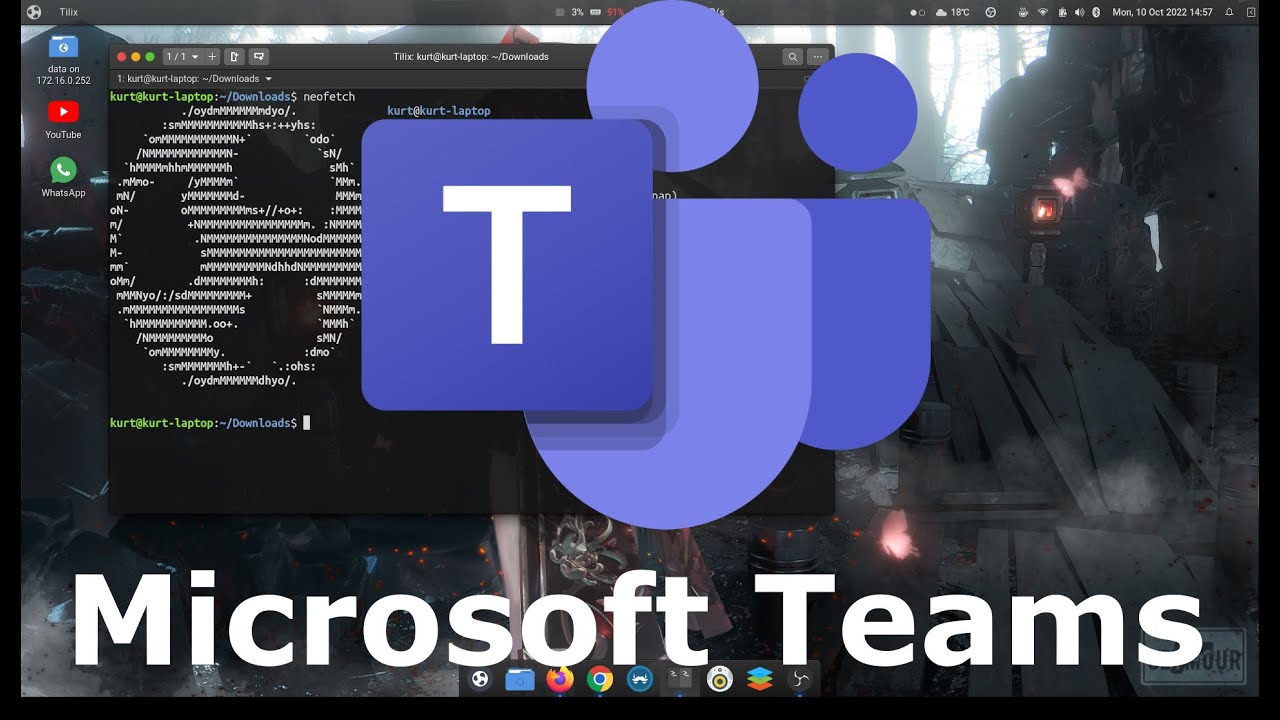Click the caffeine cup indicator
This screenshot has height=720, width=1280.
click(1023, 12)
